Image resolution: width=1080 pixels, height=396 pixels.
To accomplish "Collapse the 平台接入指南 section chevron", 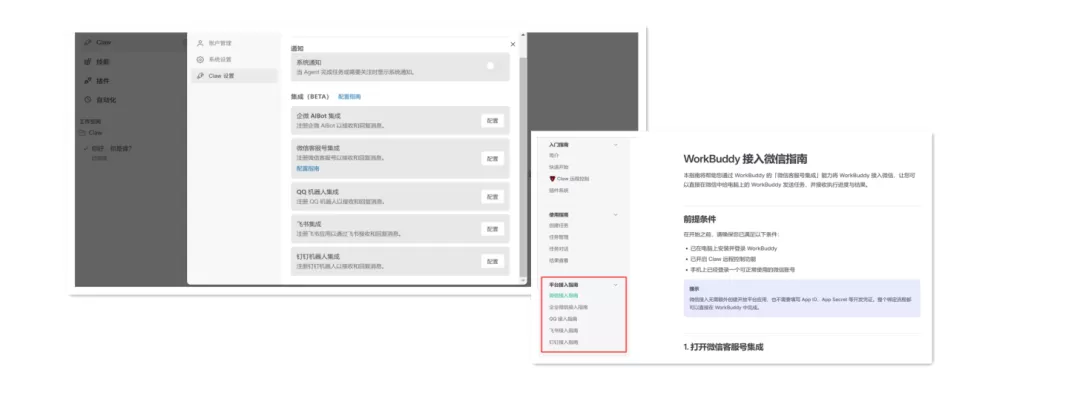I will 615,284.
